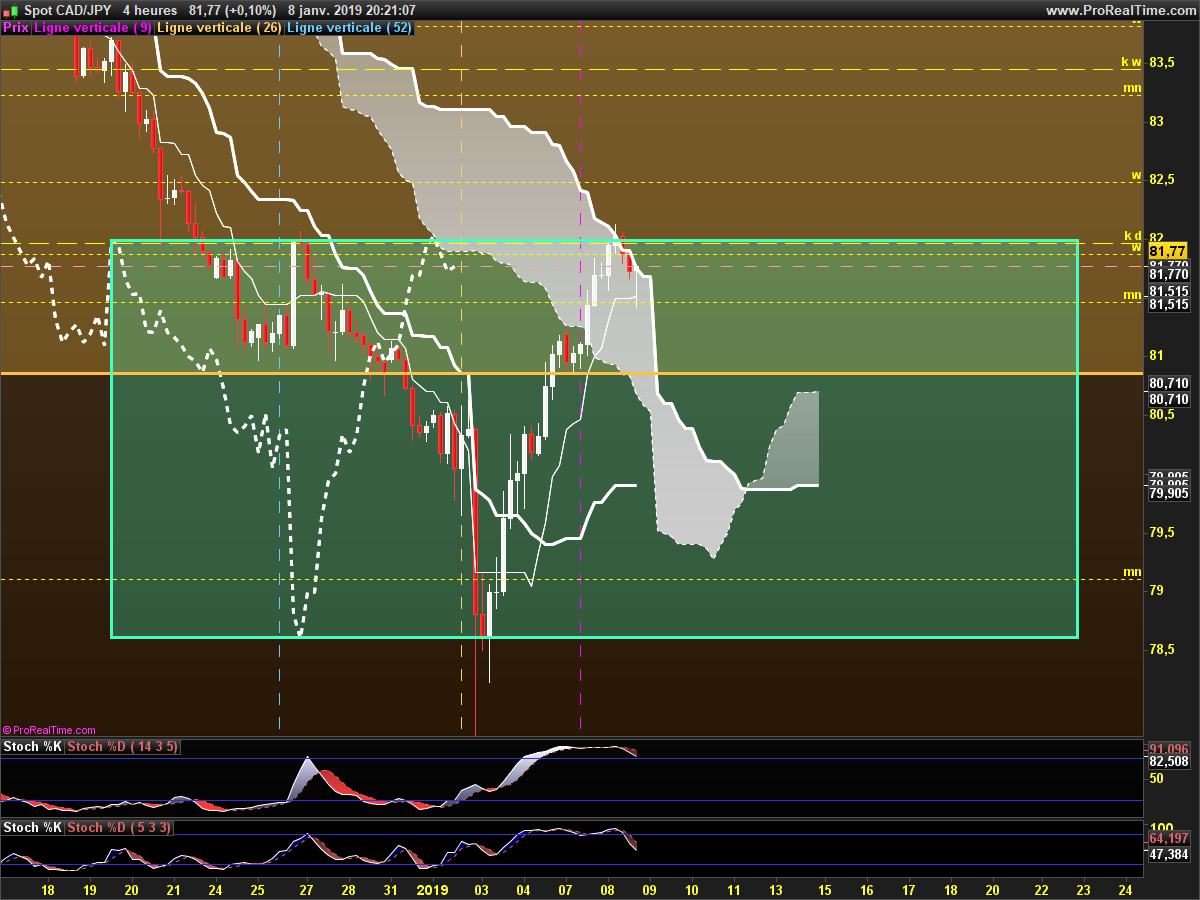Screen dimensions: 1200x900
Task: Click date 03 on the time axis
Action: tap(482, 889)
